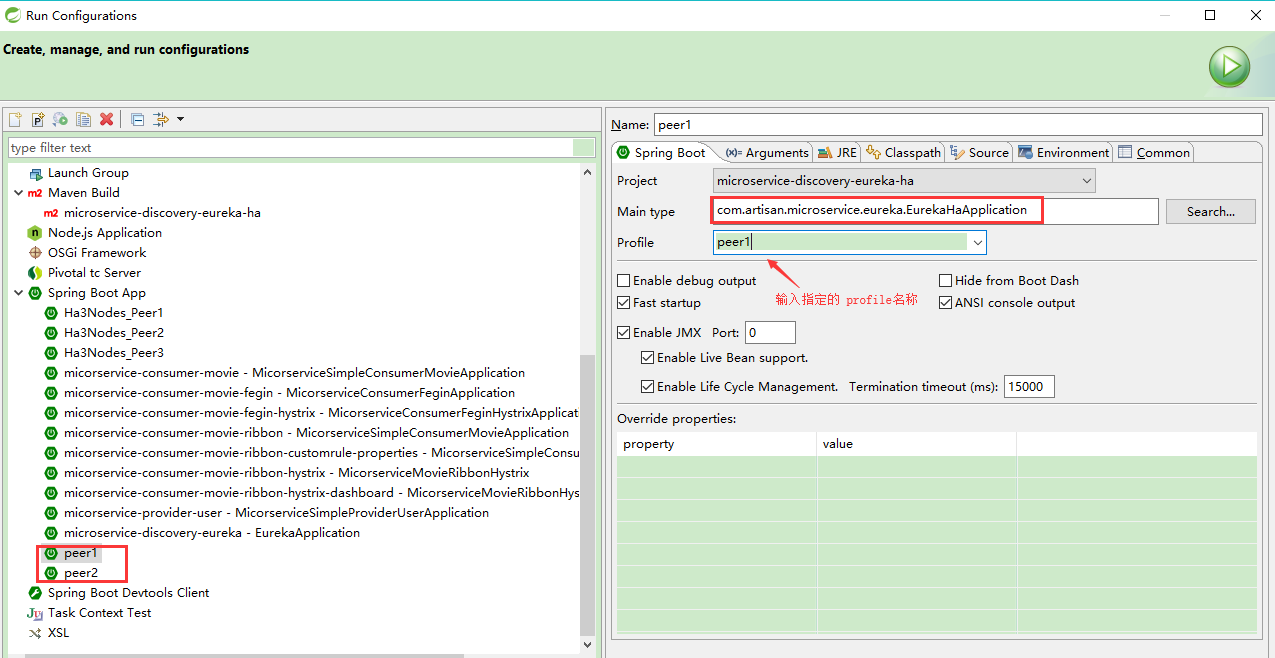This screenshot has height=658, width=1275.
Task: Select the XSL configuration type
Action: pyautogui.click(x=58, y=633)
